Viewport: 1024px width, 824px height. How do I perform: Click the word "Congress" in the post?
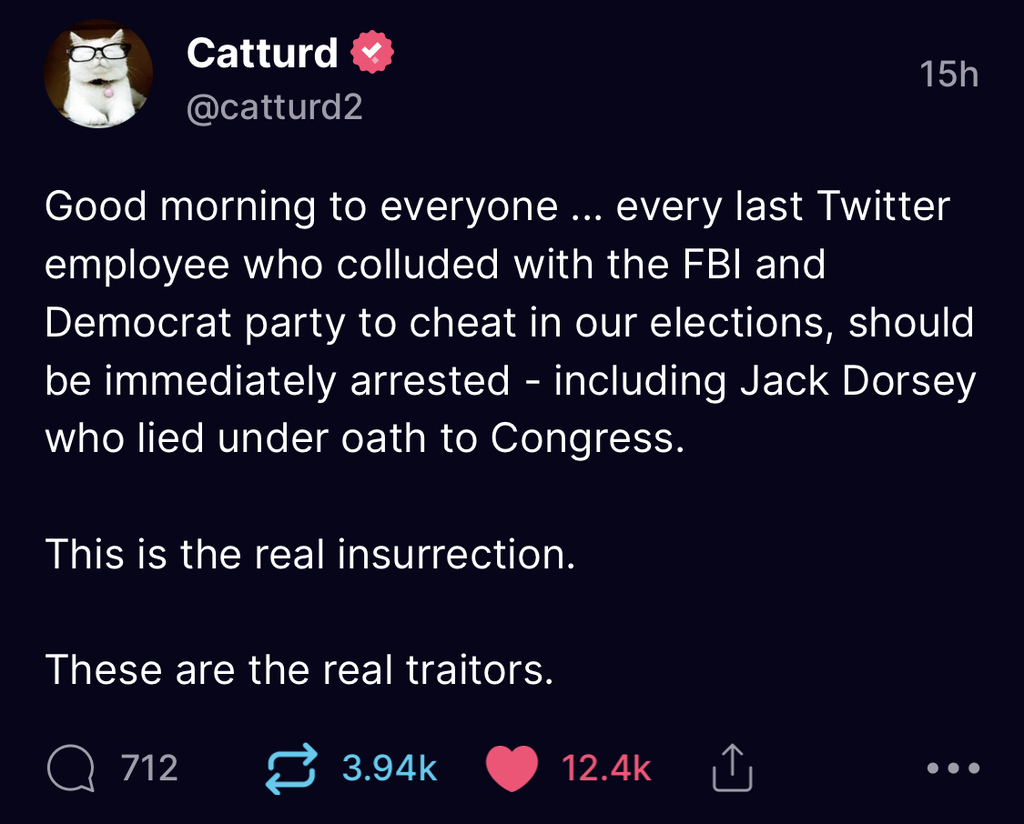[x=582, y=439]
